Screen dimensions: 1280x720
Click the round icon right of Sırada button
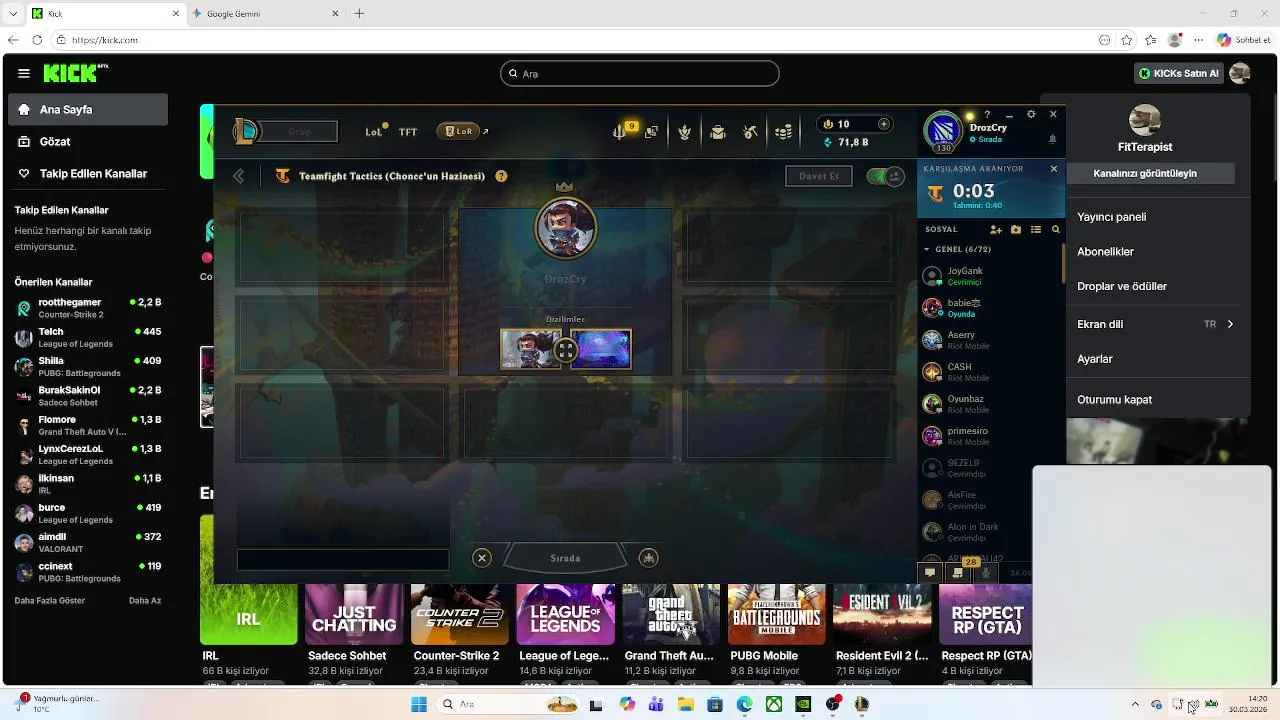coord(649,558)
